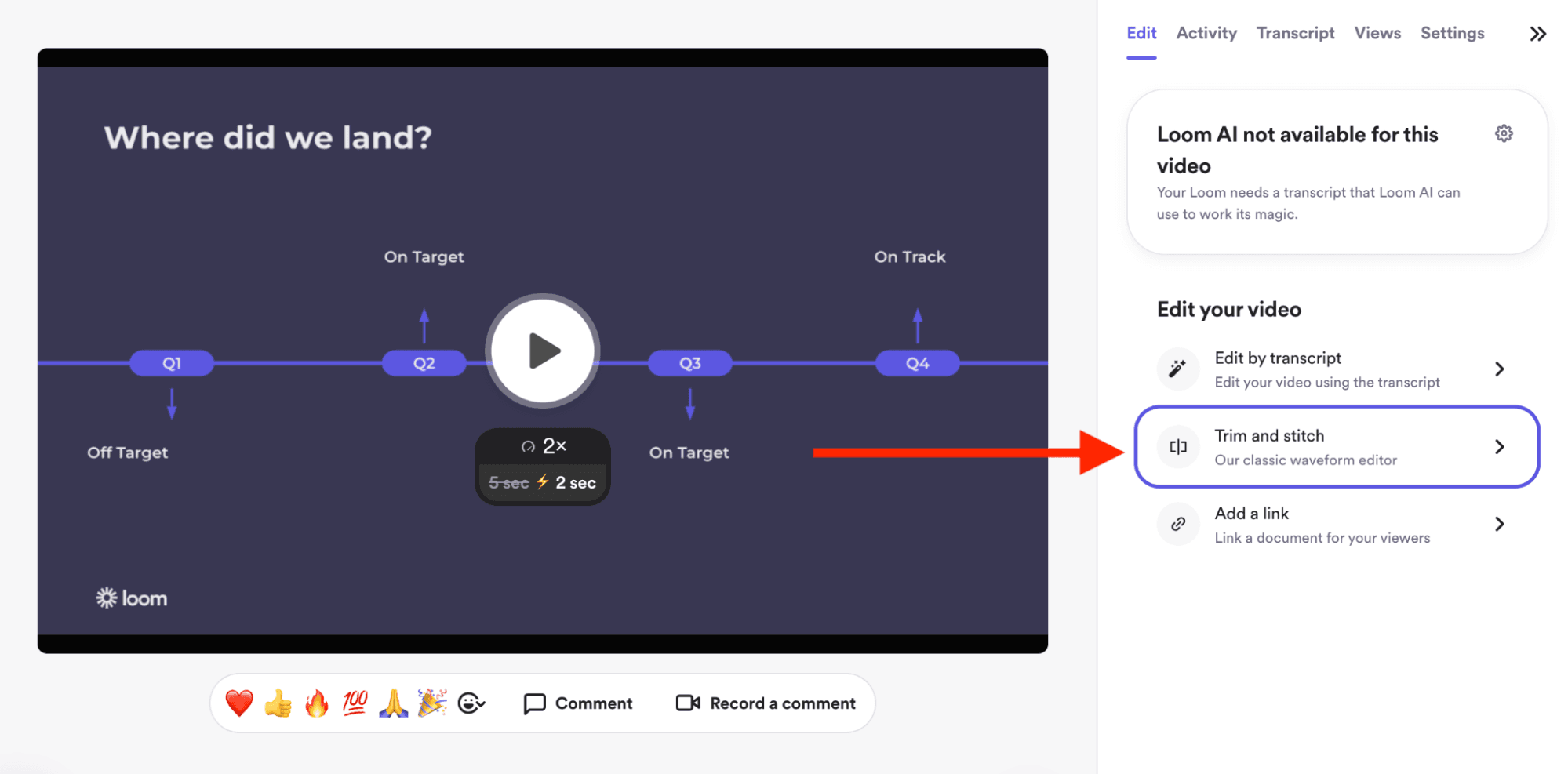Open the Settings tab
Screen dimensions: 1568x774
pyautogui.click(x=1452, y=33)
